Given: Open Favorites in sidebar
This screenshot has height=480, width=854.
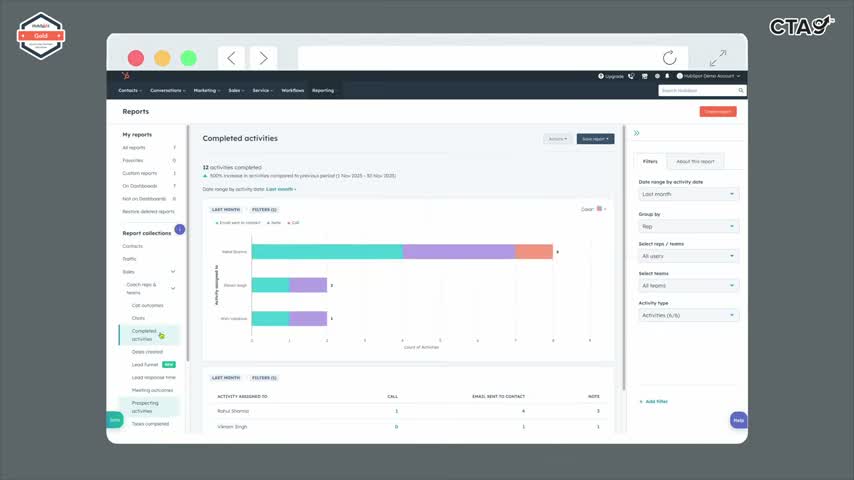Looking at the screenshot, I should click(133, 160).
